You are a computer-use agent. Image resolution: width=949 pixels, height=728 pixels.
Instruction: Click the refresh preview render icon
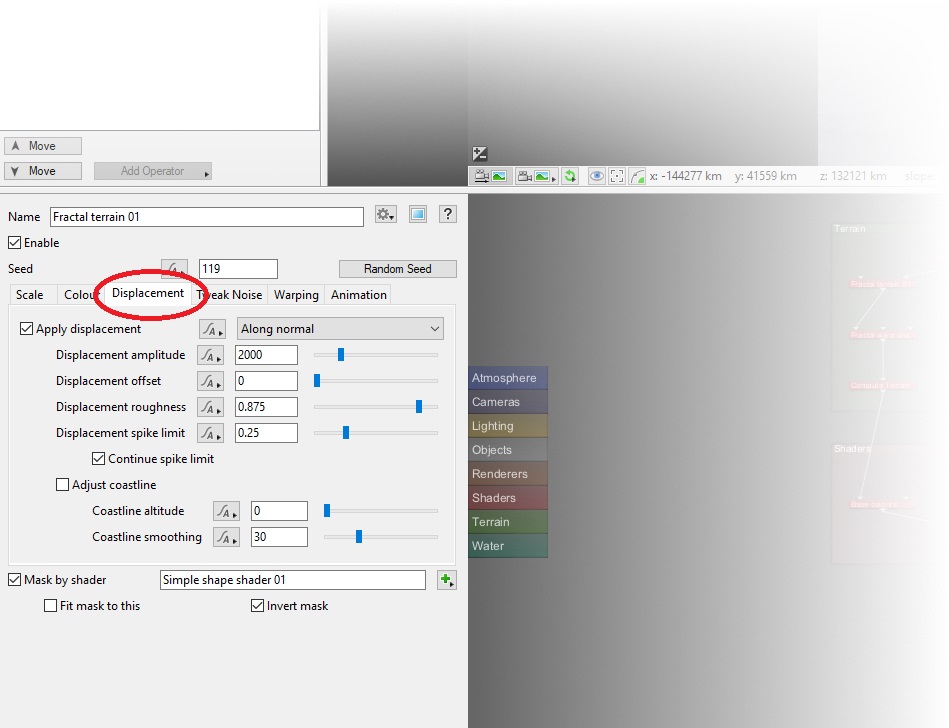(x=570, y=176)
